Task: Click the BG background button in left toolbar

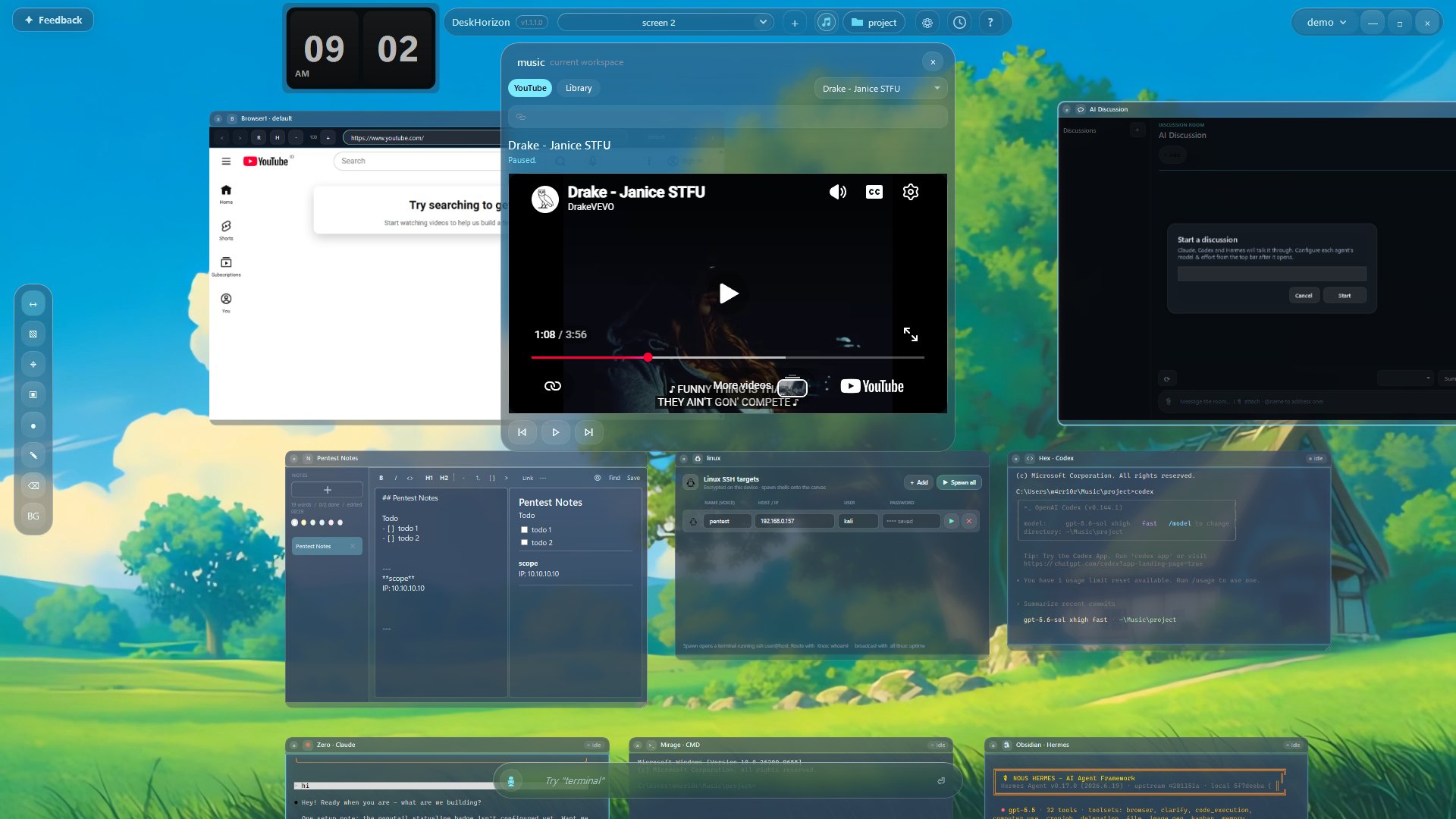Action: 33,516
